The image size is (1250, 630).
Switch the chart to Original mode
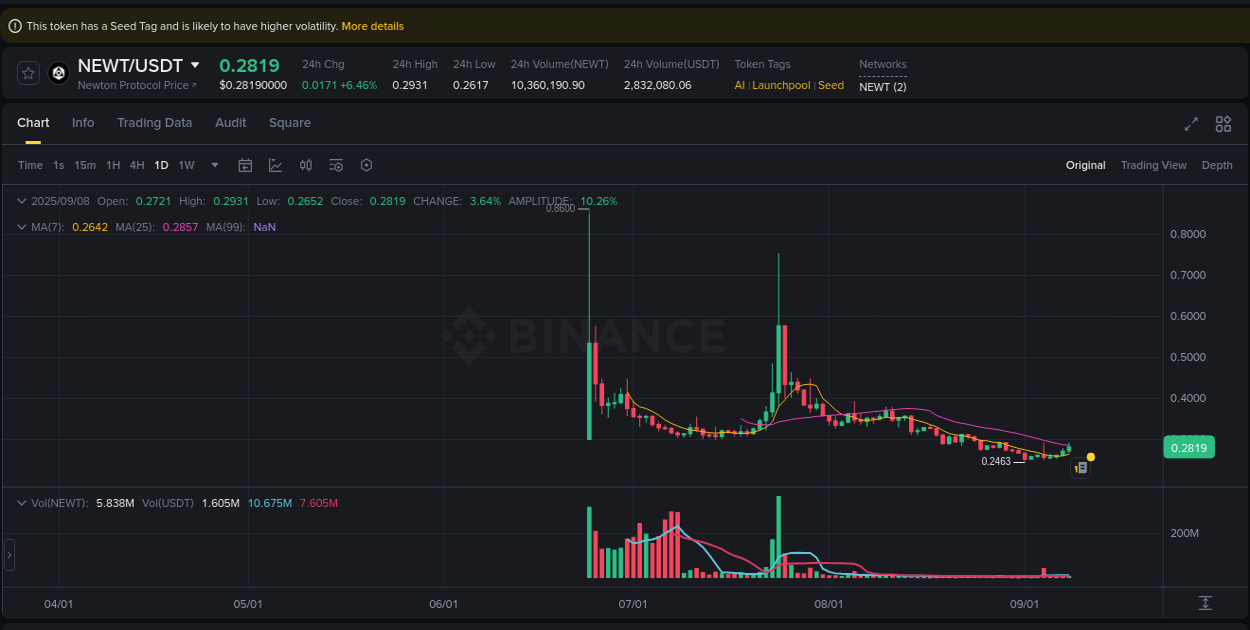click(x=1086, y=165)
